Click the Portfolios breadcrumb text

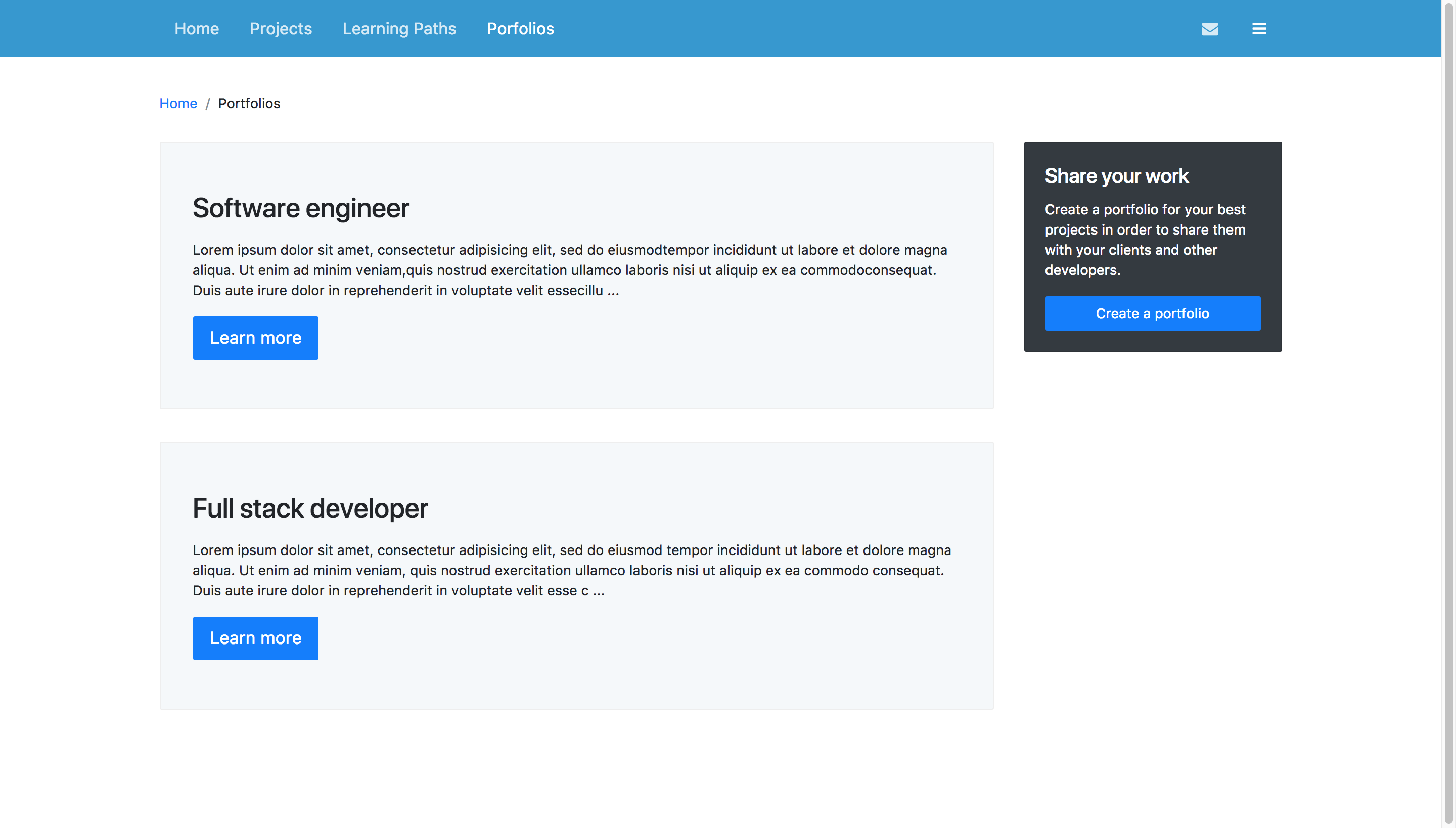[x=249, y=103]
